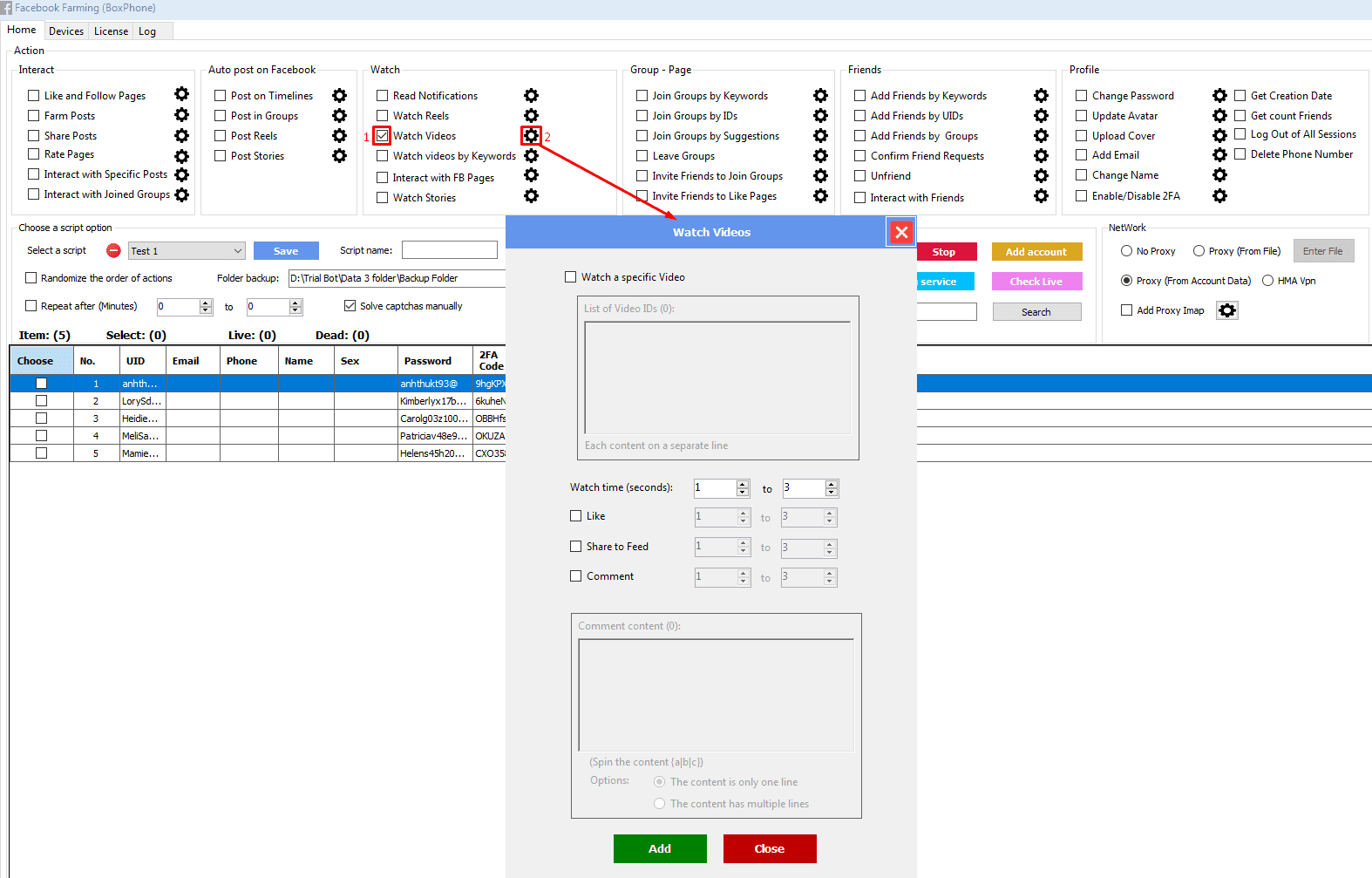This screenshot has height=878, width=1372.
Task: Switch to the Home tab
Action: click(x=22, y=30)
